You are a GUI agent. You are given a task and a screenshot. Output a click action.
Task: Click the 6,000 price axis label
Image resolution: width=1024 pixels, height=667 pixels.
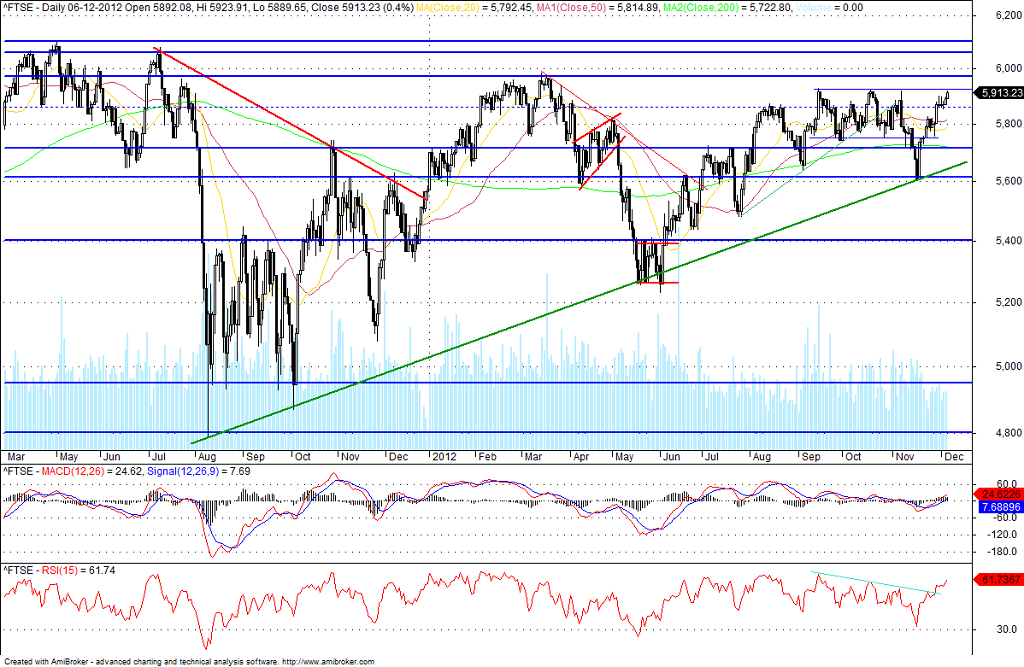point(1008,67)
